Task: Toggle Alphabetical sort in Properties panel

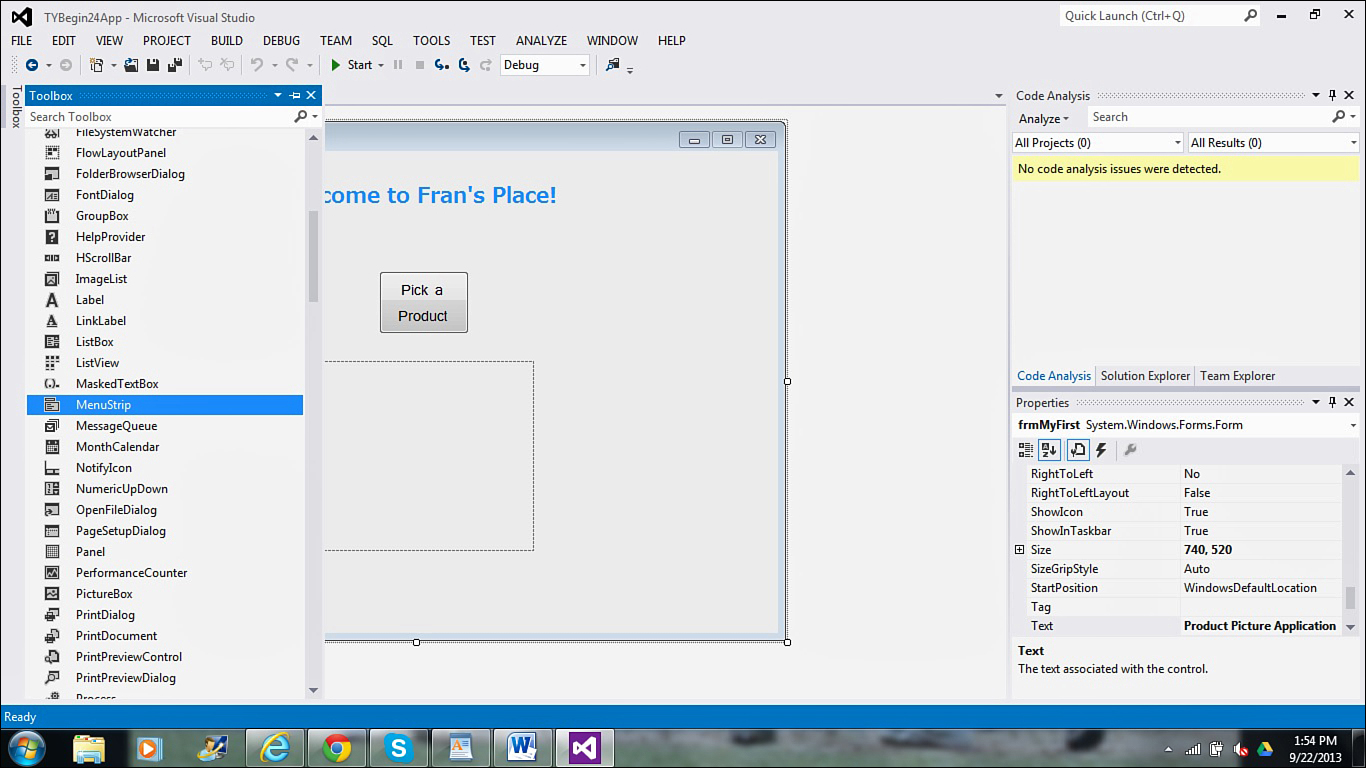Action: pyautogui.click(x=1049, y=450)
